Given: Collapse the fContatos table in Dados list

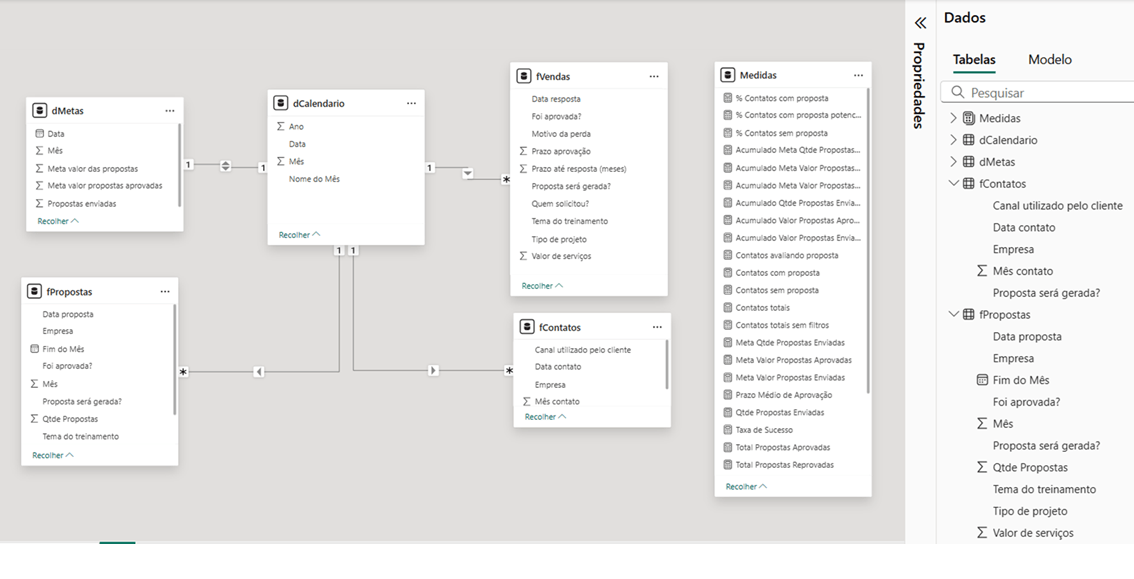Looking at the screenshot, I should click(x=953, y=184).
